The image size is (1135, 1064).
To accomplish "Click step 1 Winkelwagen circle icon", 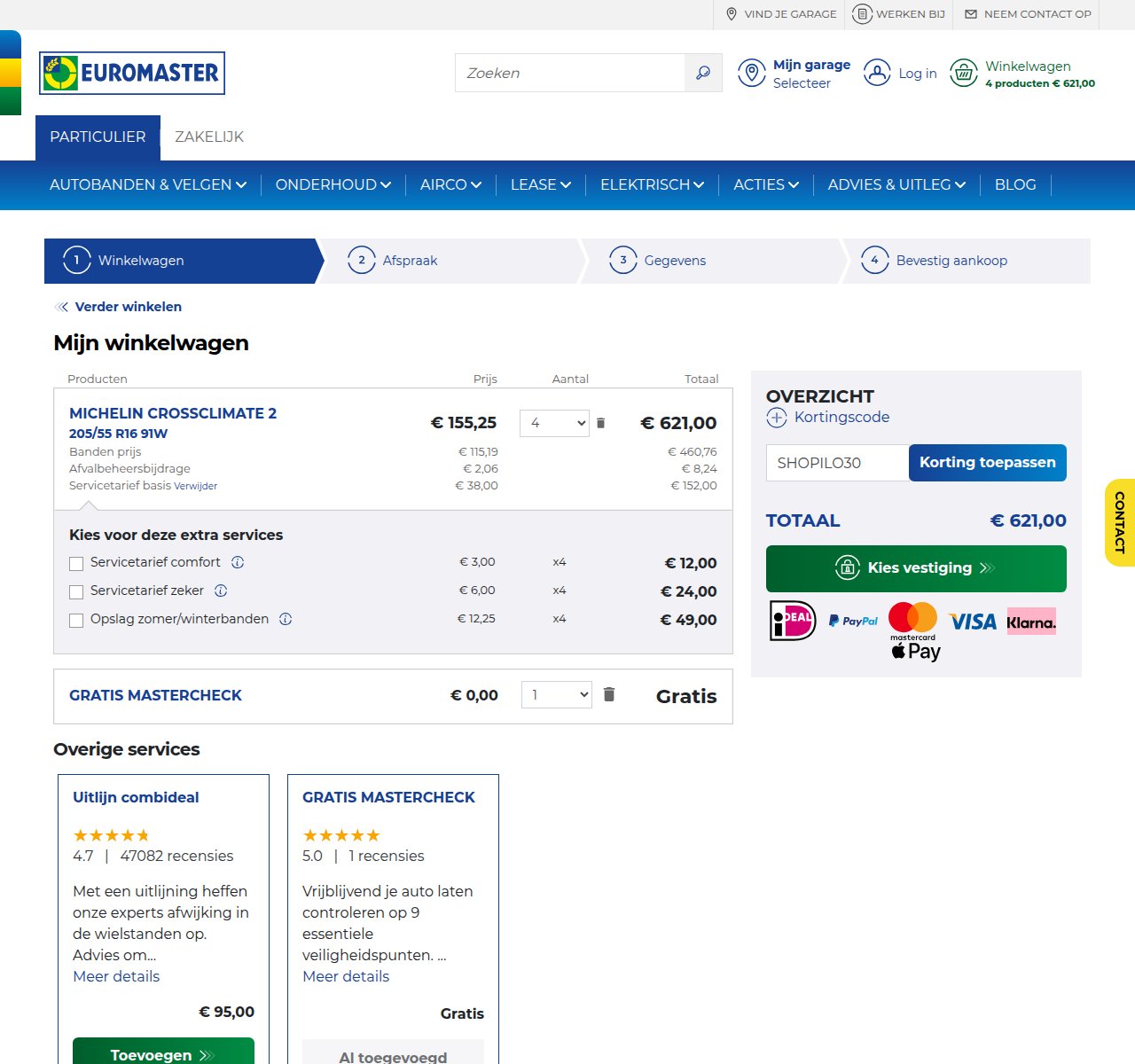I will click(x=77, y=261).
